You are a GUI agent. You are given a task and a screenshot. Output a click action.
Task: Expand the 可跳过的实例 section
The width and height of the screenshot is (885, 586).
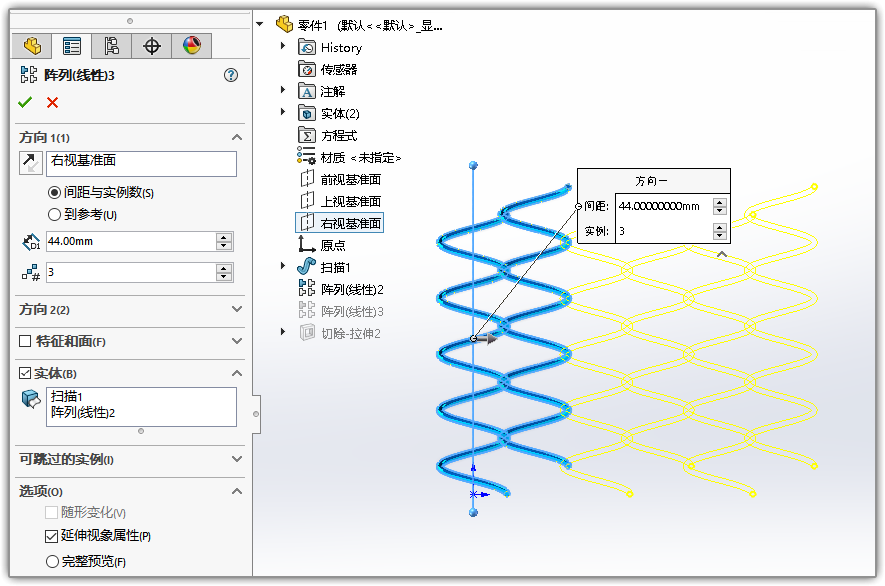[x=237, y=459]
